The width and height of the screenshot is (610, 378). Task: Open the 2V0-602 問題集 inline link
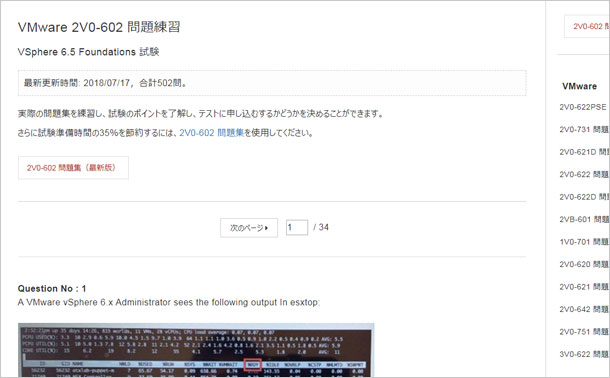211,133
